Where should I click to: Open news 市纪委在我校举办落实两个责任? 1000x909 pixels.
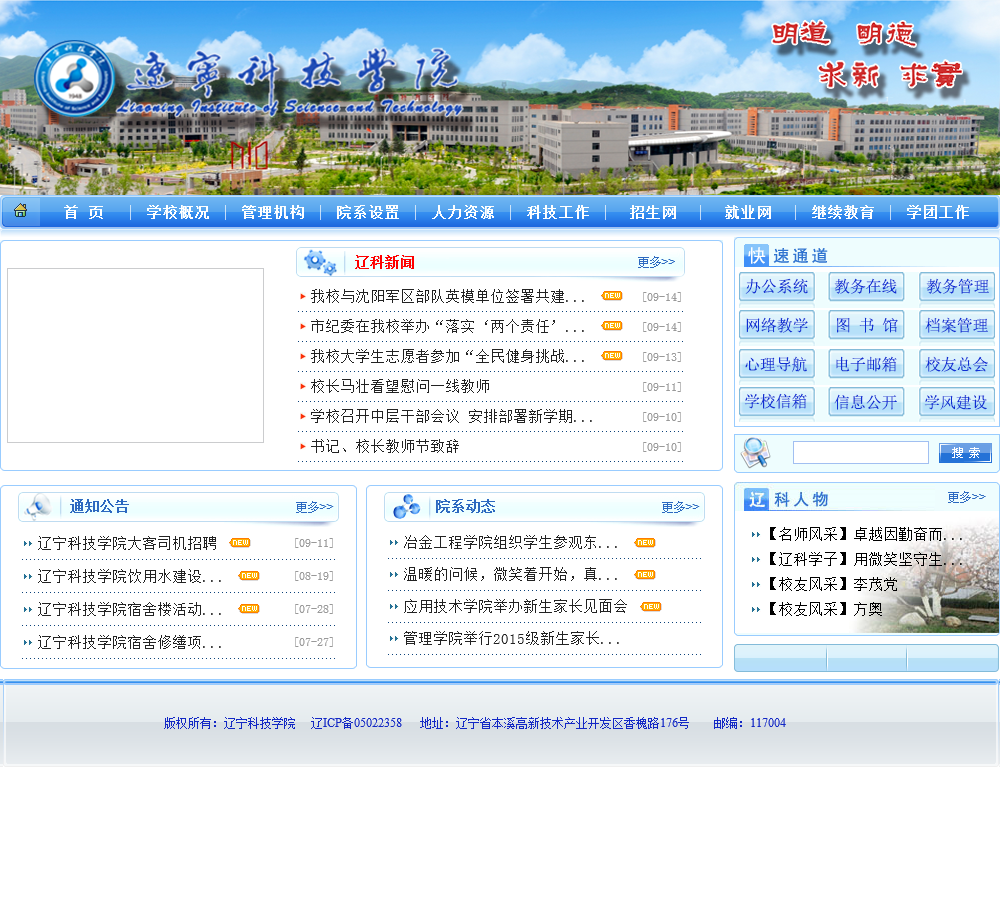[447, 327]
